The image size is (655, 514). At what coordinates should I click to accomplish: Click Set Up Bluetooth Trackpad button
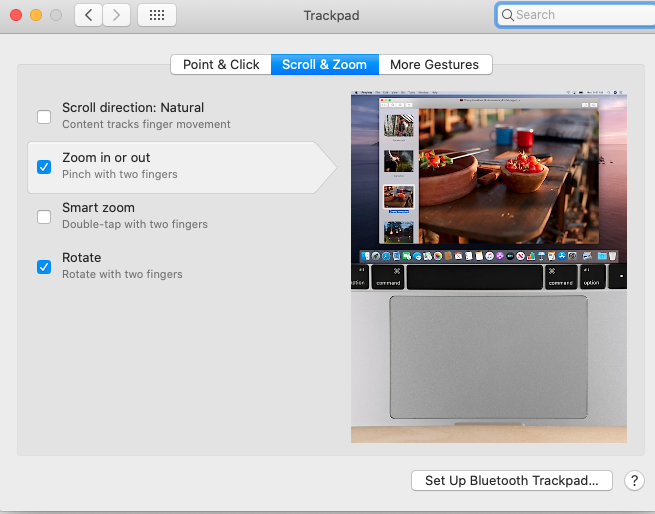[x=512, y=481]
